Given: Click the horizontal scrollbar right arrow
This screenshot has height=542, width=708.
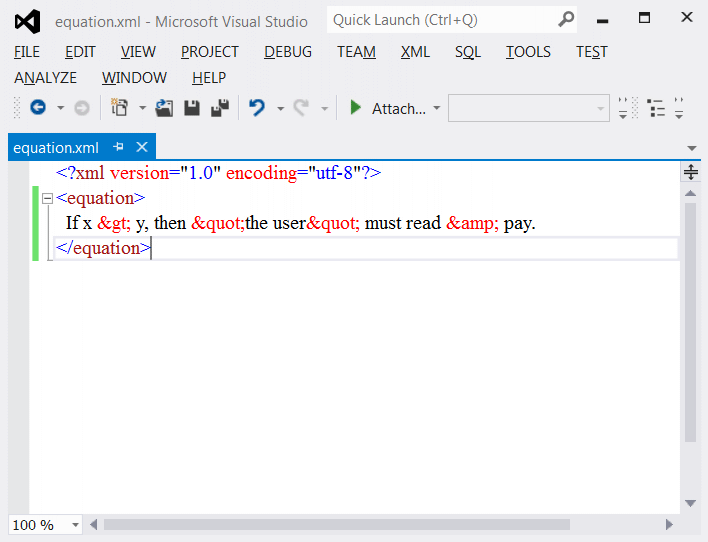Looking at the screenshot, I should coord(669,524).
